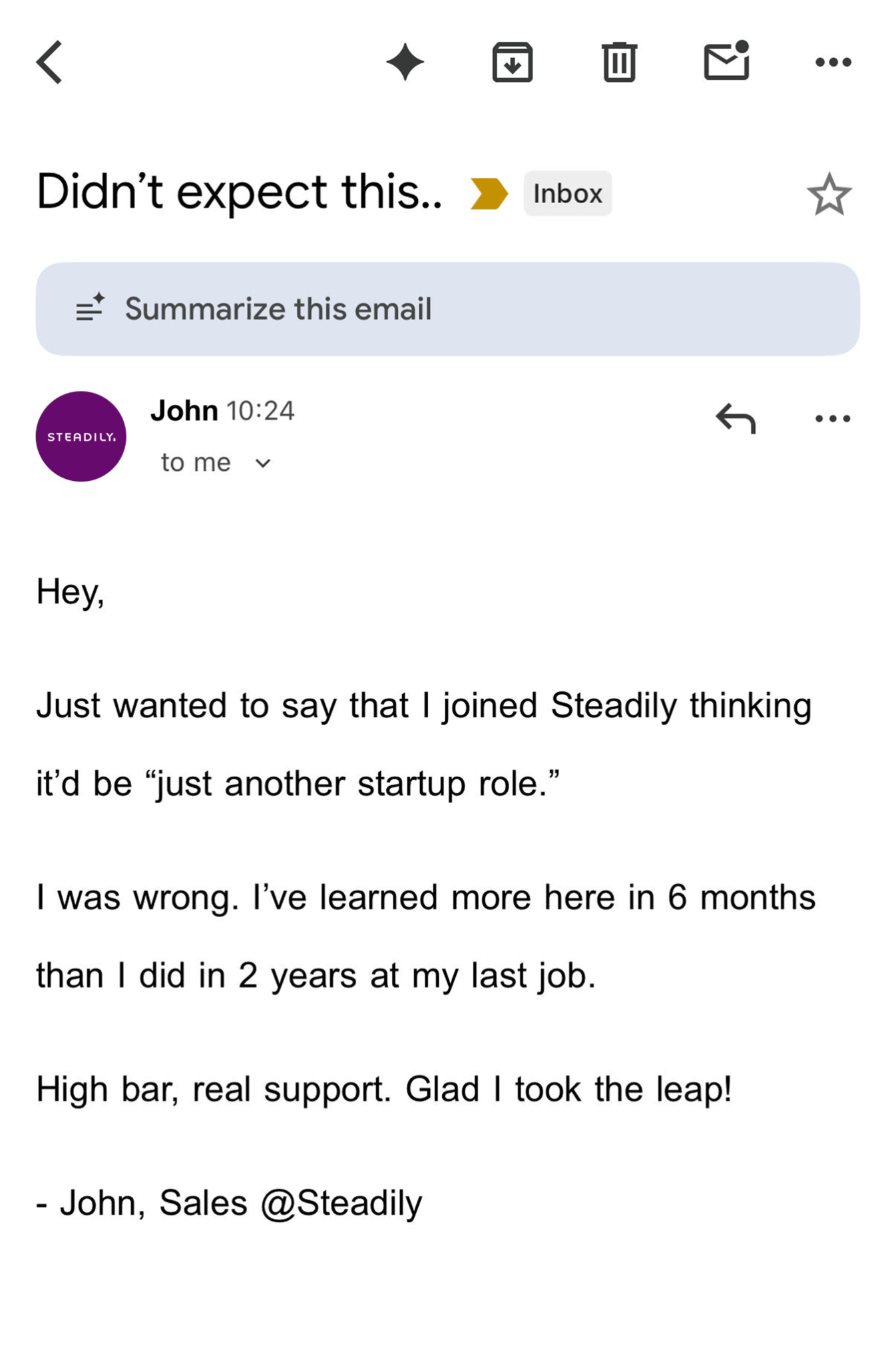The width and height of the screenshot is (896, 1364).
Task: Open John's message three-dot options menu
Action: (833, 418)
